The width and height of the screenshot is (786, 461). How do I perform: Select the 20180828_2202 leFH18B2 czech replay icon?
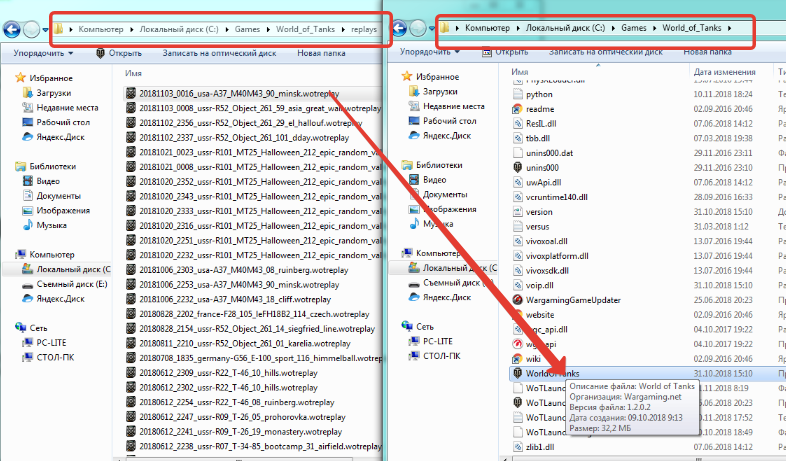(x=131, y=314)
